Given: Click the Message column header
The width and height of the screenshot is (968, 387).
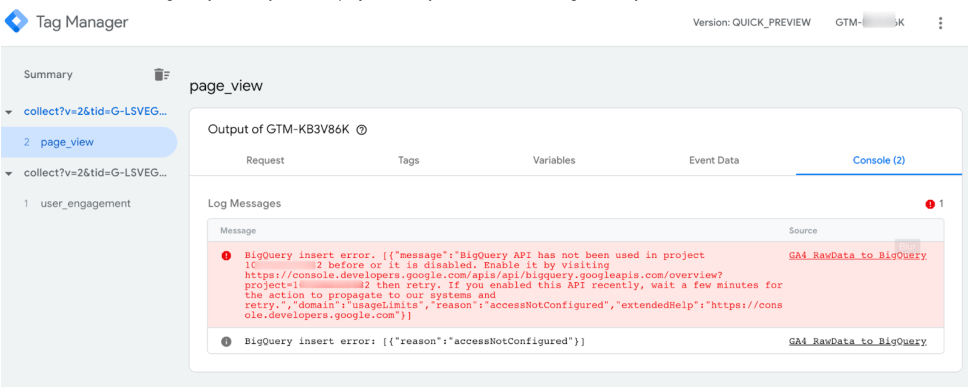Looking at the screenshot, I should [x=238, y=231].
